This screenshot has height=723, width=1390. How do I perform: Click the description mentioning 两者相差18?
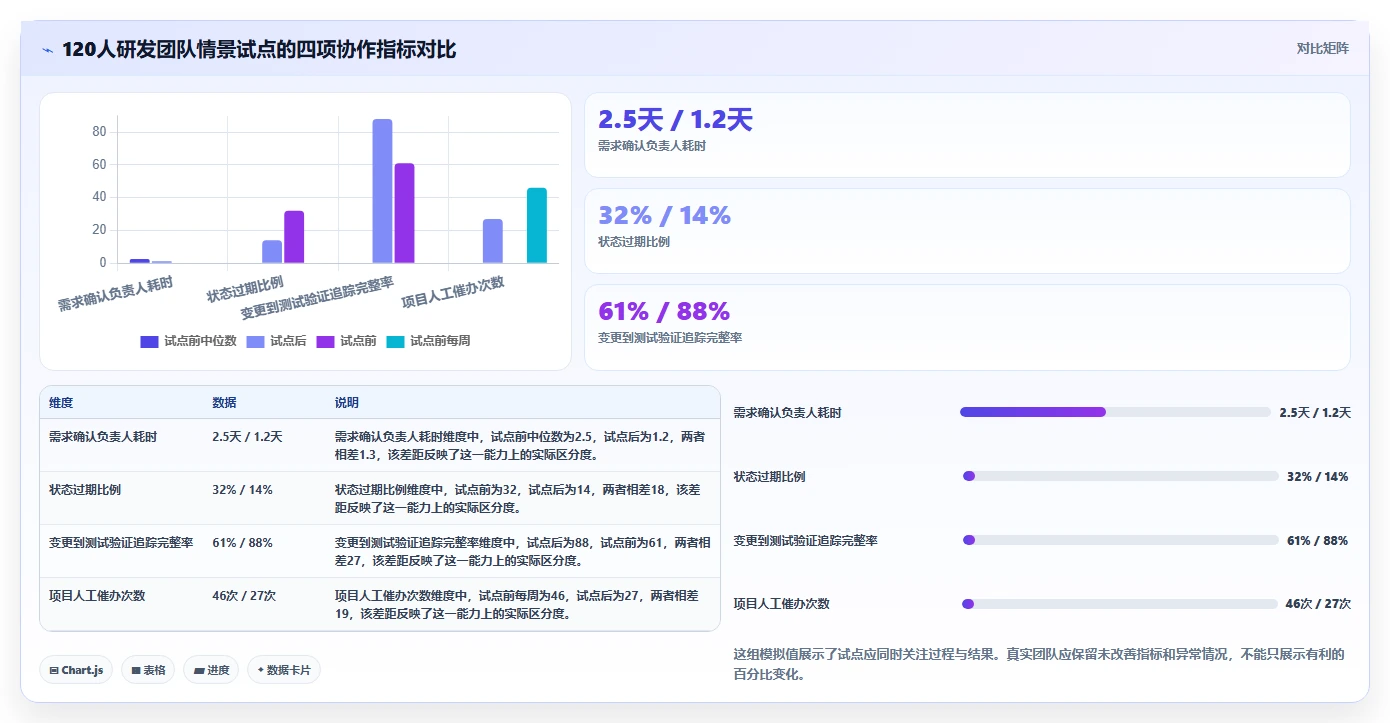518,499
